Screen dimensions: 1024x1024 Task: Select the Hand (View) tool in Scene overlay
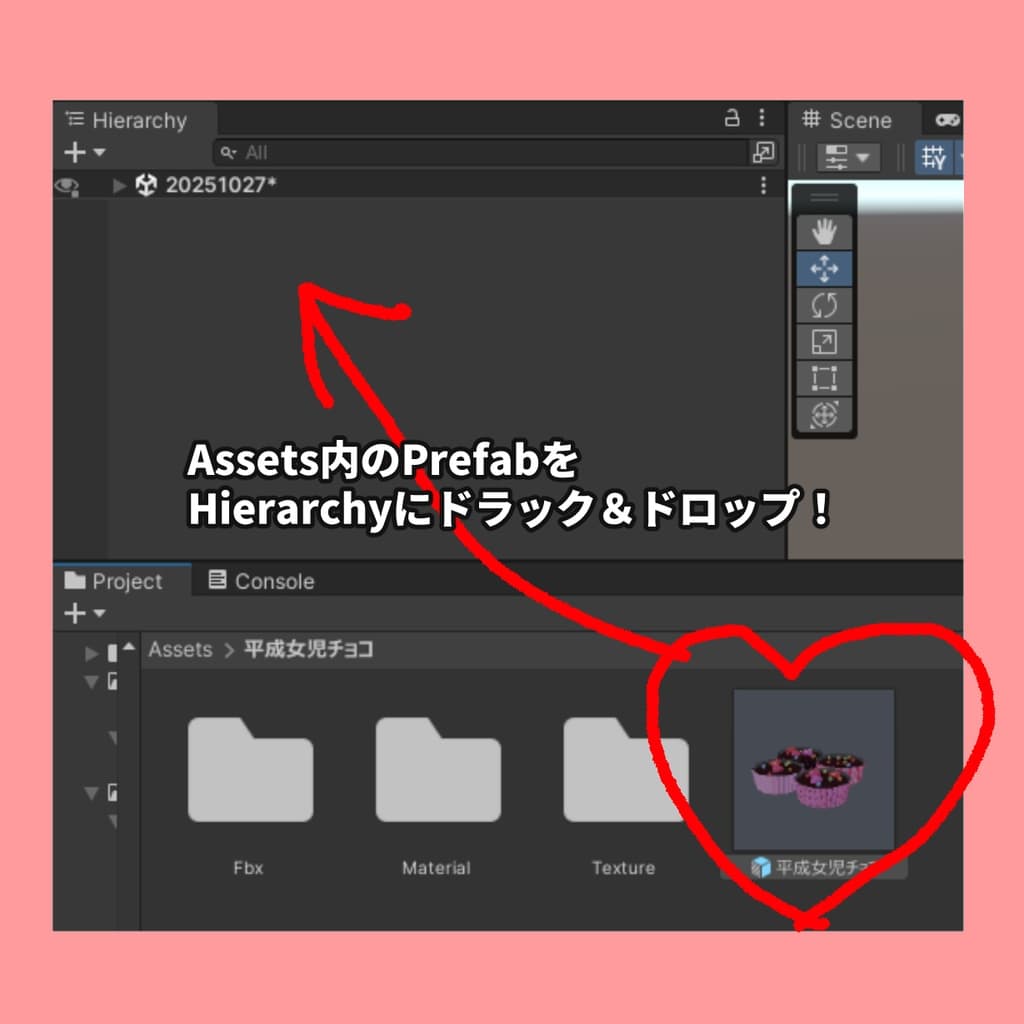[x=822, y=231]
